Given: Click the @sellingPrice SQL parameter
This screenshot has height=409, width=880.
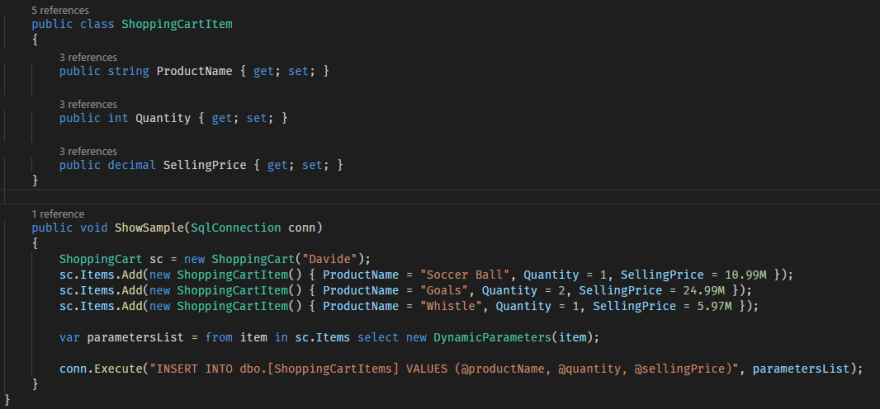Looking at the screenshot, I should click(x=682, y=369).
